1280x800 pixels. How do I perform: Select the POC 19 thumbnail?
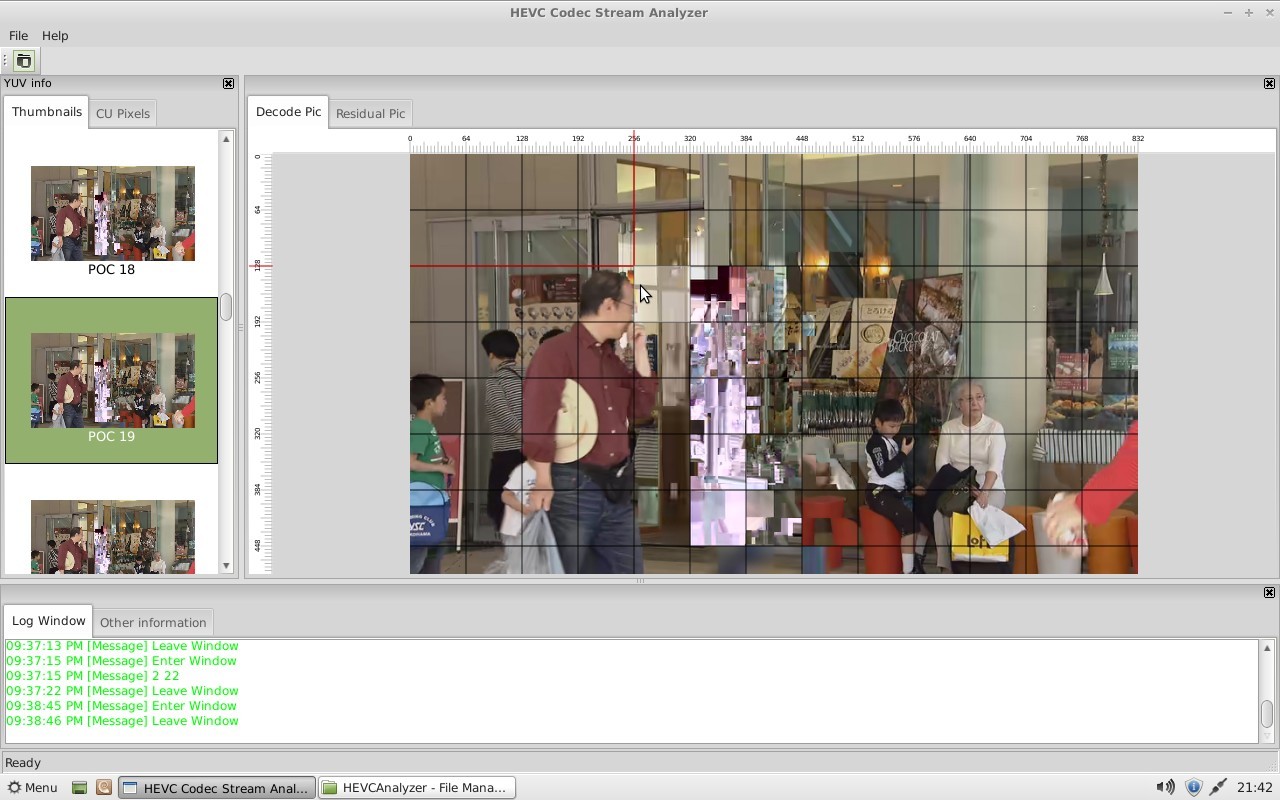113,380
